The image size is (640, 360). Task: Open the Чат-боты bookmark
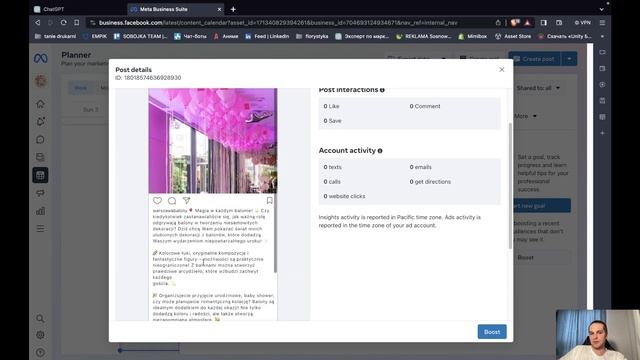(190, 36)
